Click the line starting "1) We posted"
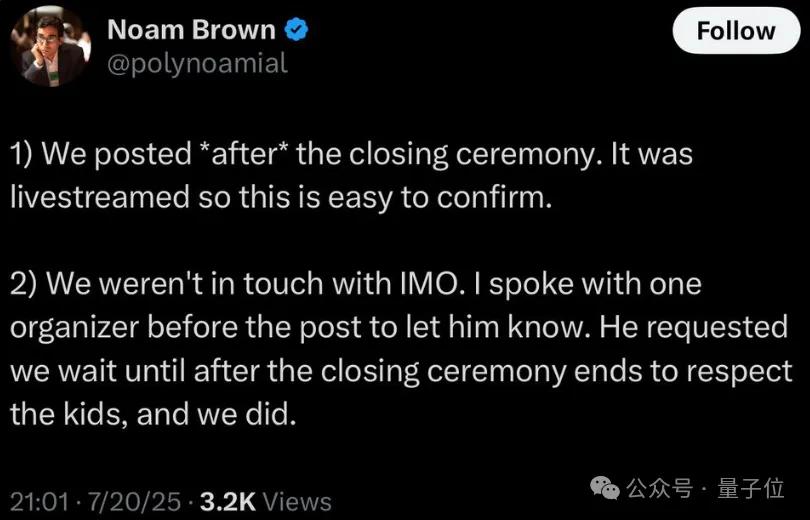The height and width of the screenshot is (520, 810). pos(350,156)
